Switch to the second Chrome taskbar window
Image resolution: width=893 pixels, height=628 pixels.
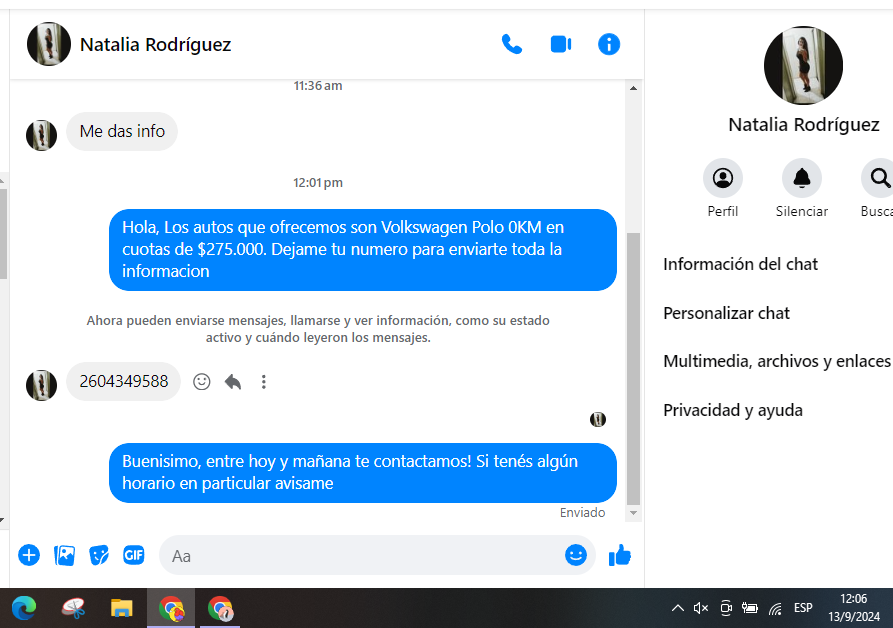click(x=220, y=608)
